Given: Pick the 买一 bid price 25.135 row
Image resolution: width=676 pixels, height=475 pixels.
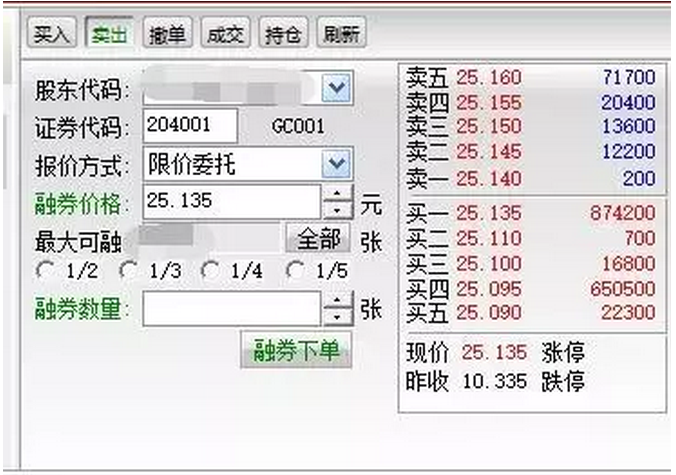Looking at the screenshot, I should coord(531,213).
